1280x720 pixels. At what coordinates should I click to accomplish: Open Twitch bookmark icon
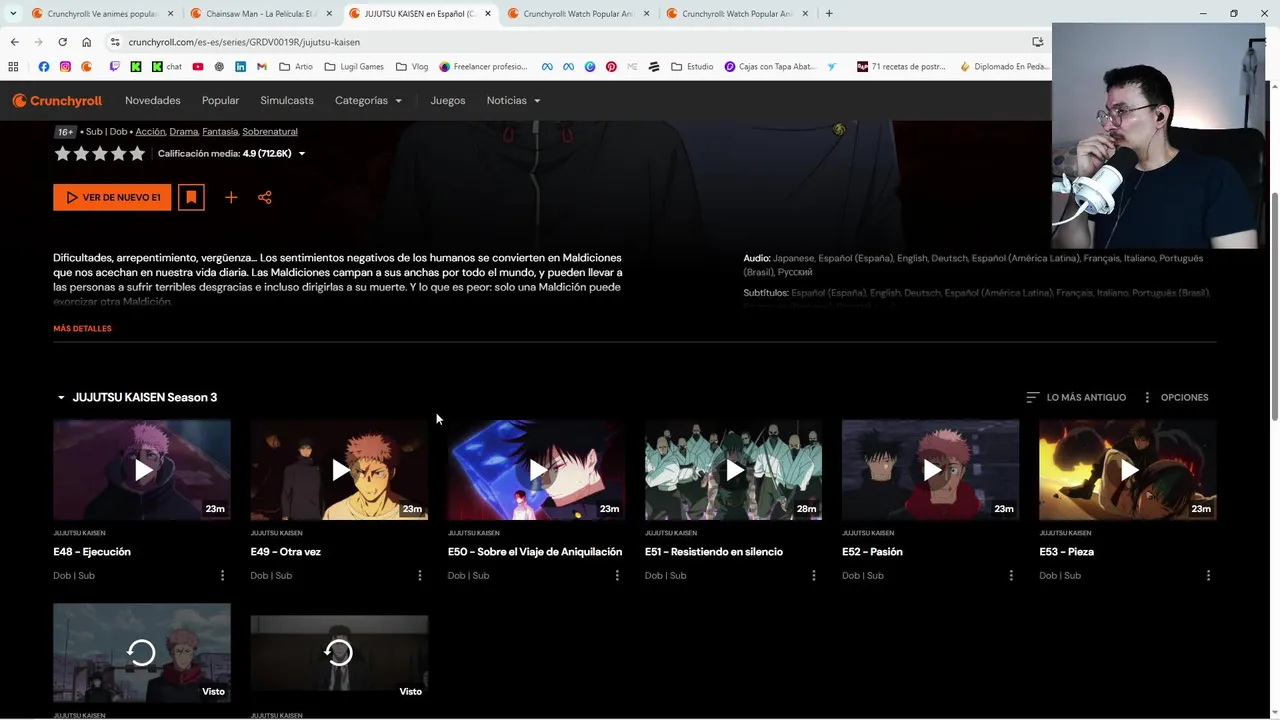(x=114, y=67)
